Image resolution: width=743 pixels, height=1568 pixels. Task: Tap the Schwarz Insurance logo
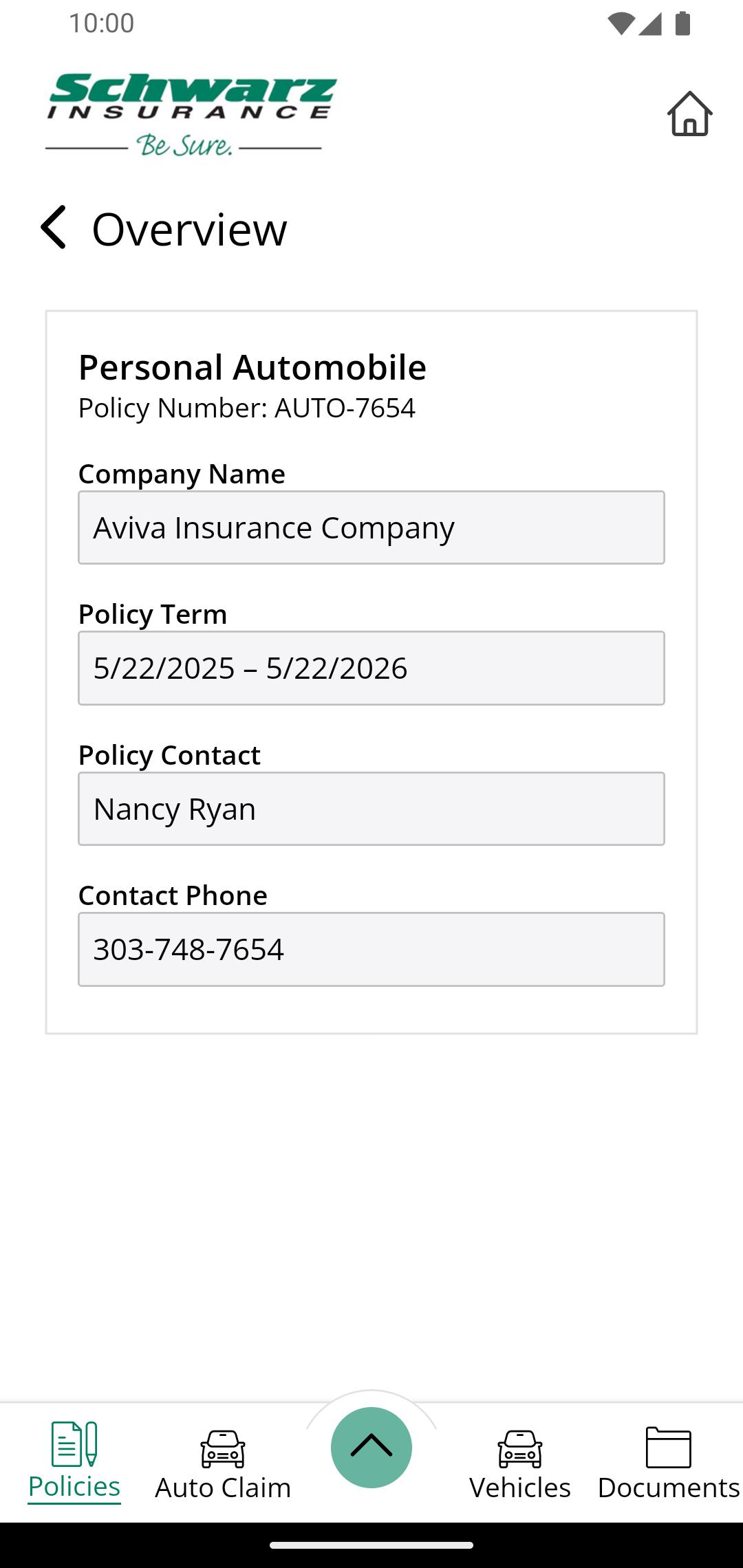pos(191,115)
